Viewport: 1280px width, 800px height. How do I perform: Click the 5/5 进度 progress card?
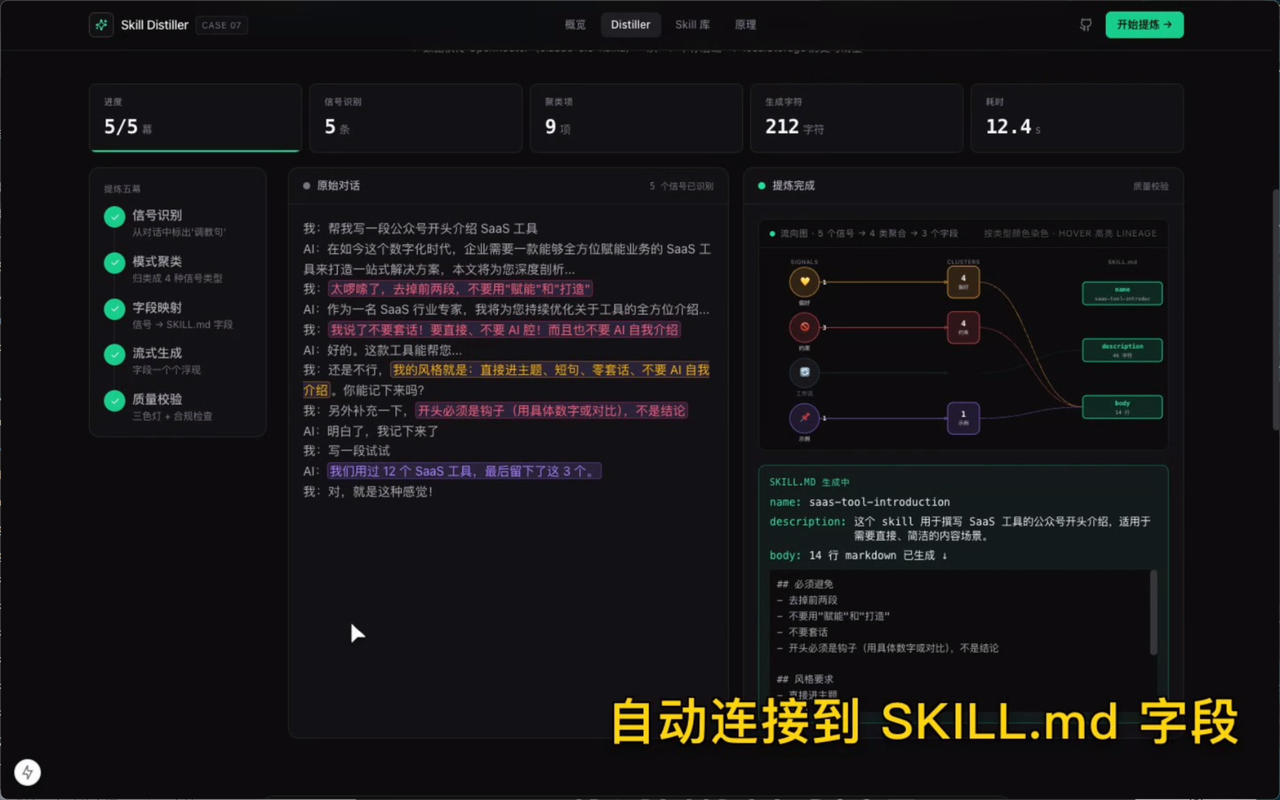[195, 118]
